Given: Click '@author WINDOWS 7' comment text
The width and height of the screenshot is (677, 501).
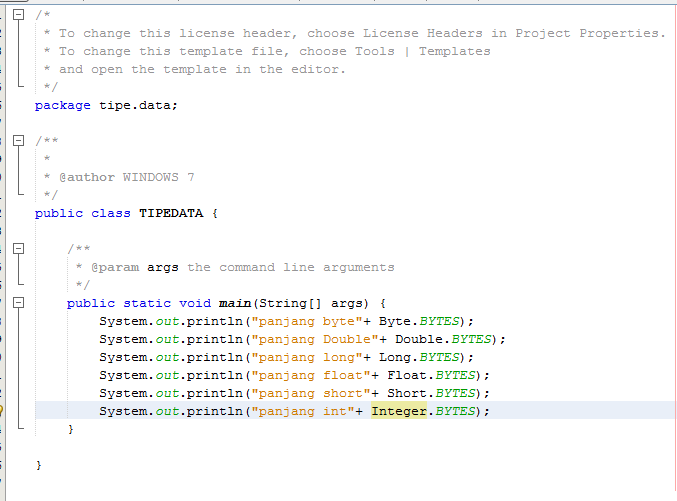Looking at the screenshot, I should tap(127, 178).
